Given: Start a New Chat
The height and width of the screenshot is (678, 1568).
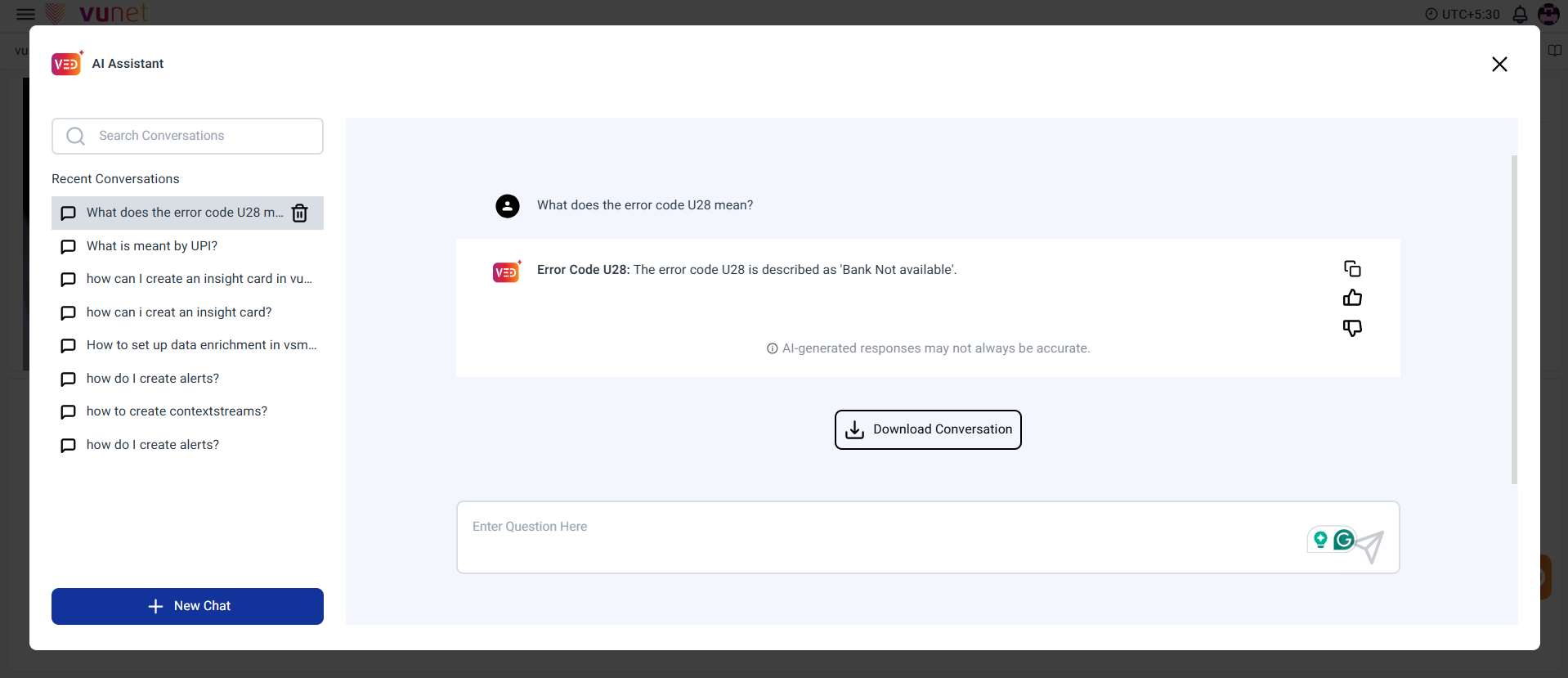Looking at the screenshot, I should click(187, 606).
